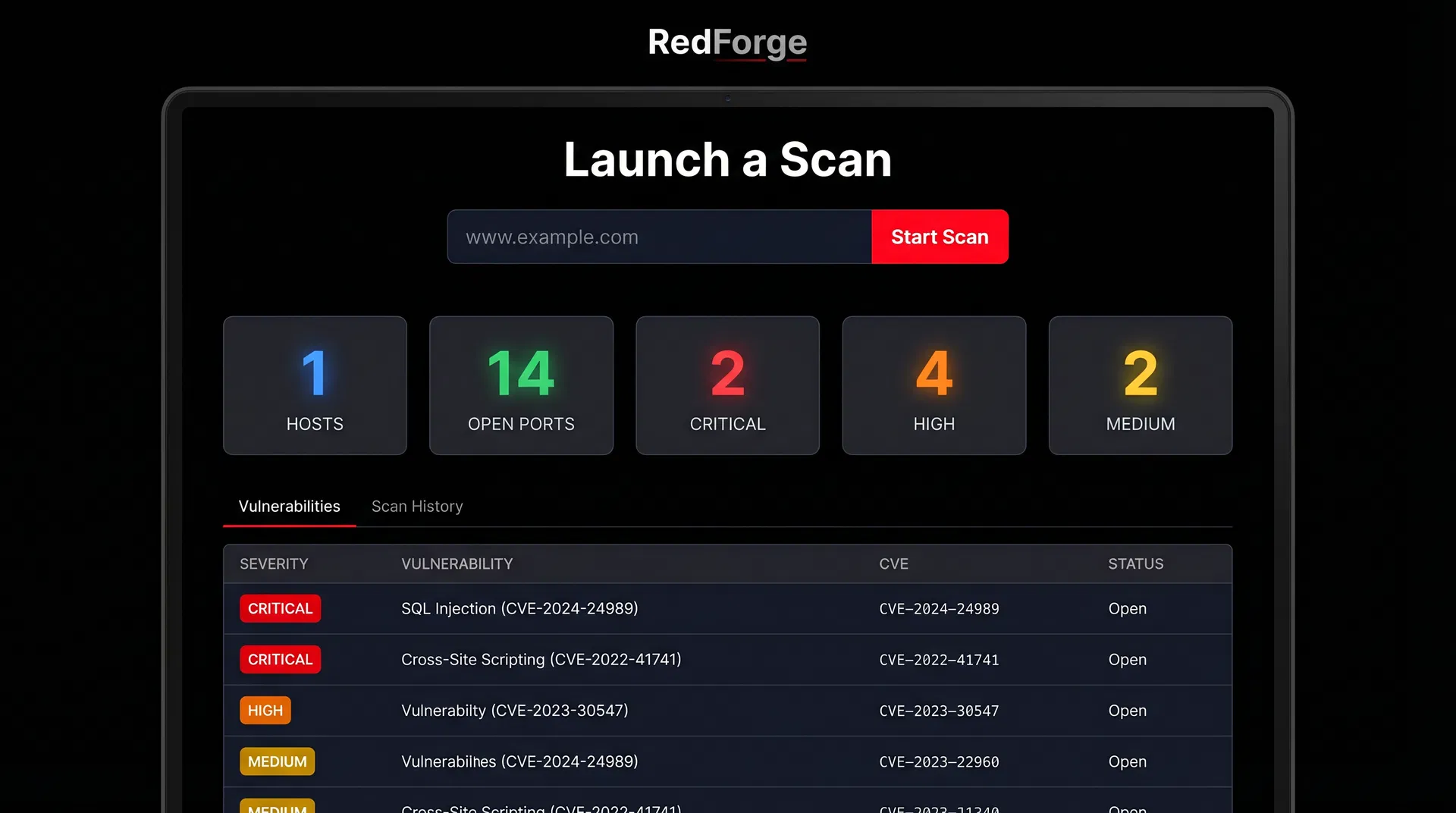Expand the SQL Injection vulnerability row
The height and width of the screenshot is (813, 1456).
(519, 608)
